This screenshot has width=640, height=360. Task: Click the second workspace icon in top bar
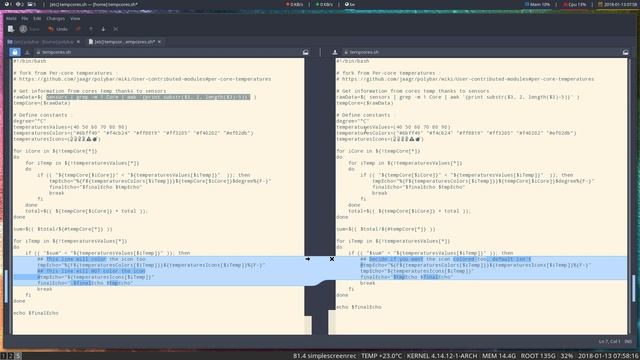[20, 4]
